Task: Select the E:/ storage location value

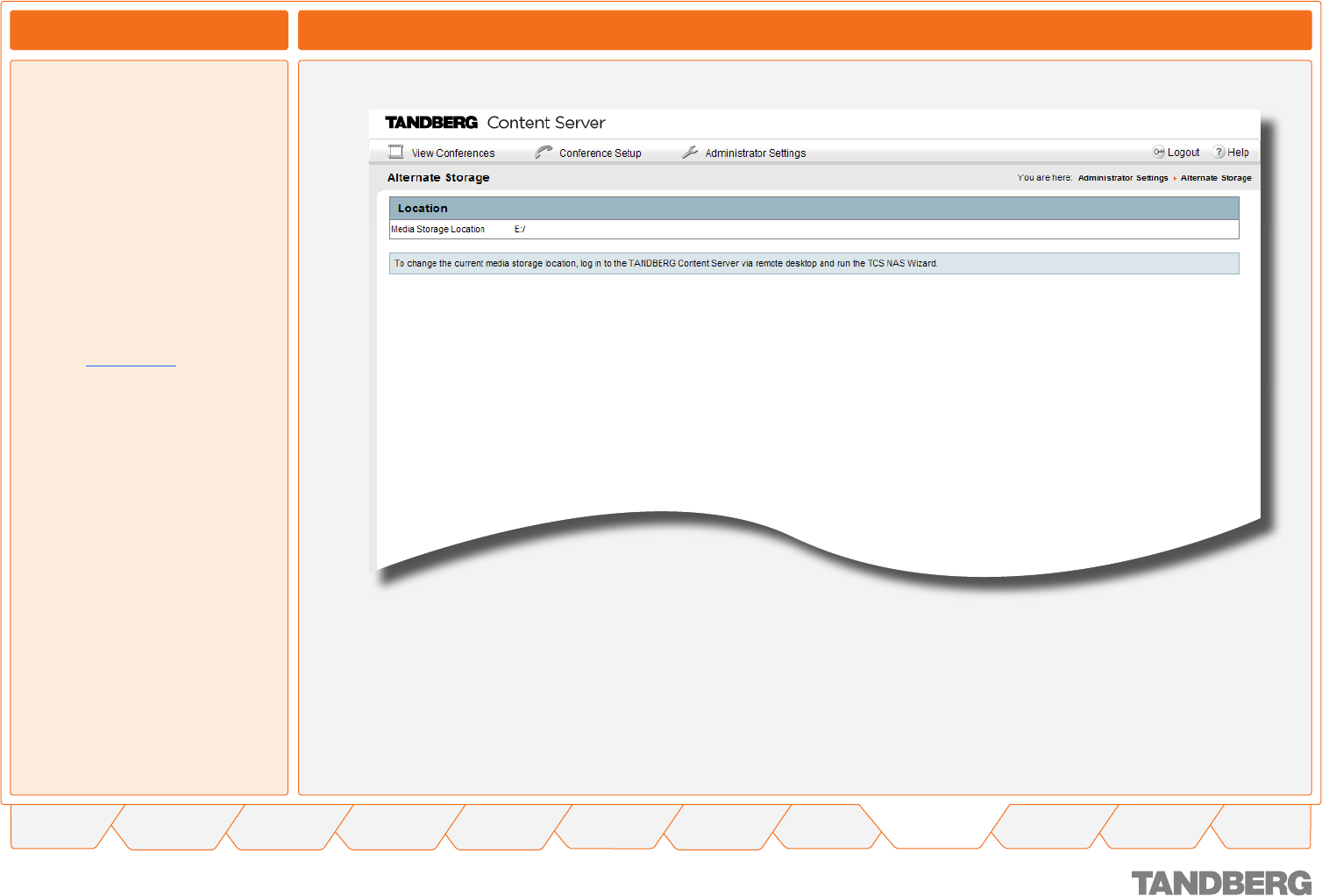Action: tap(520, 230)
